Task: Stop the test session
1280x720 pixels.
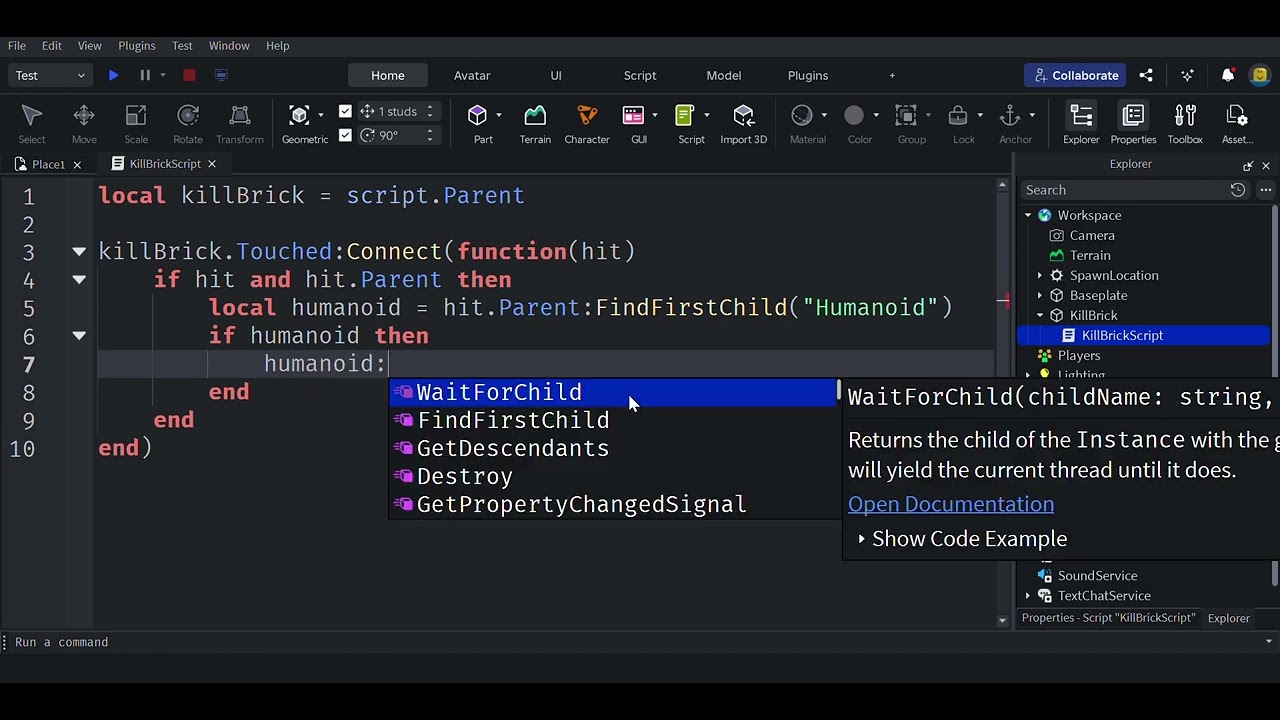Action: click(x=189, y=75)
